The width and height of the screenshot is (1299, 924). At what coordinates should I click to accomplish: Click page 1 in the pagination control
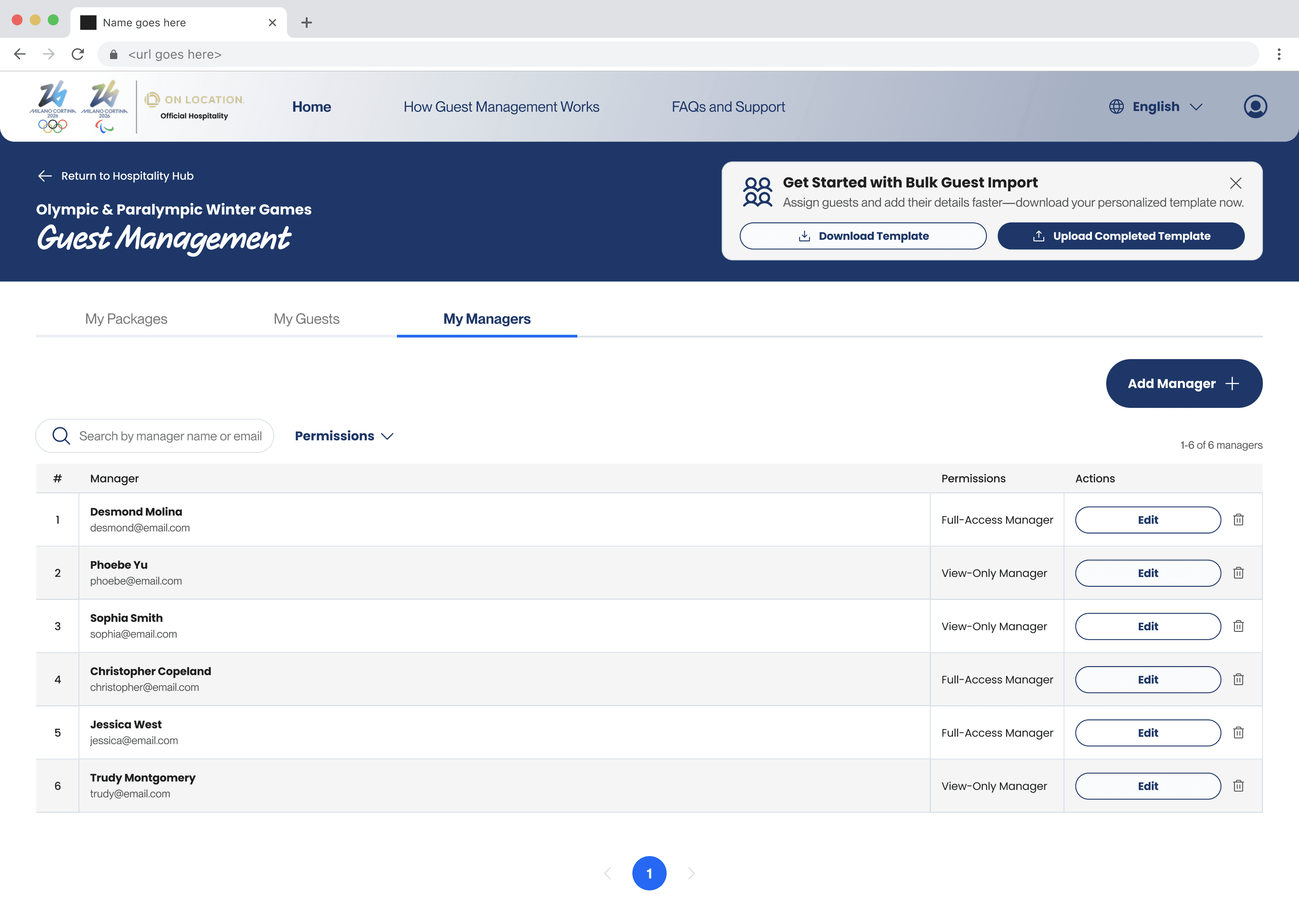click(649, 873)
